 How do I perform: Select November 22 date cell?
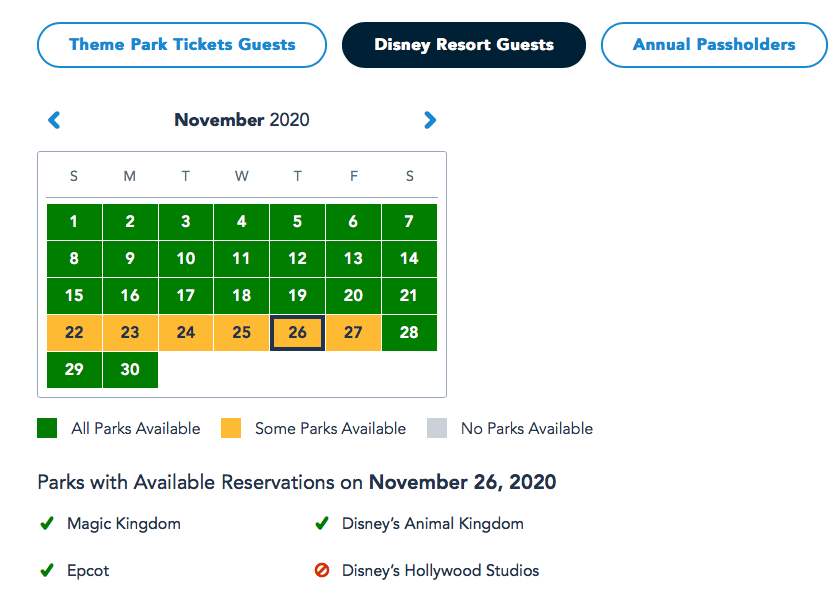pyautogui.click(x=74, y=333)
